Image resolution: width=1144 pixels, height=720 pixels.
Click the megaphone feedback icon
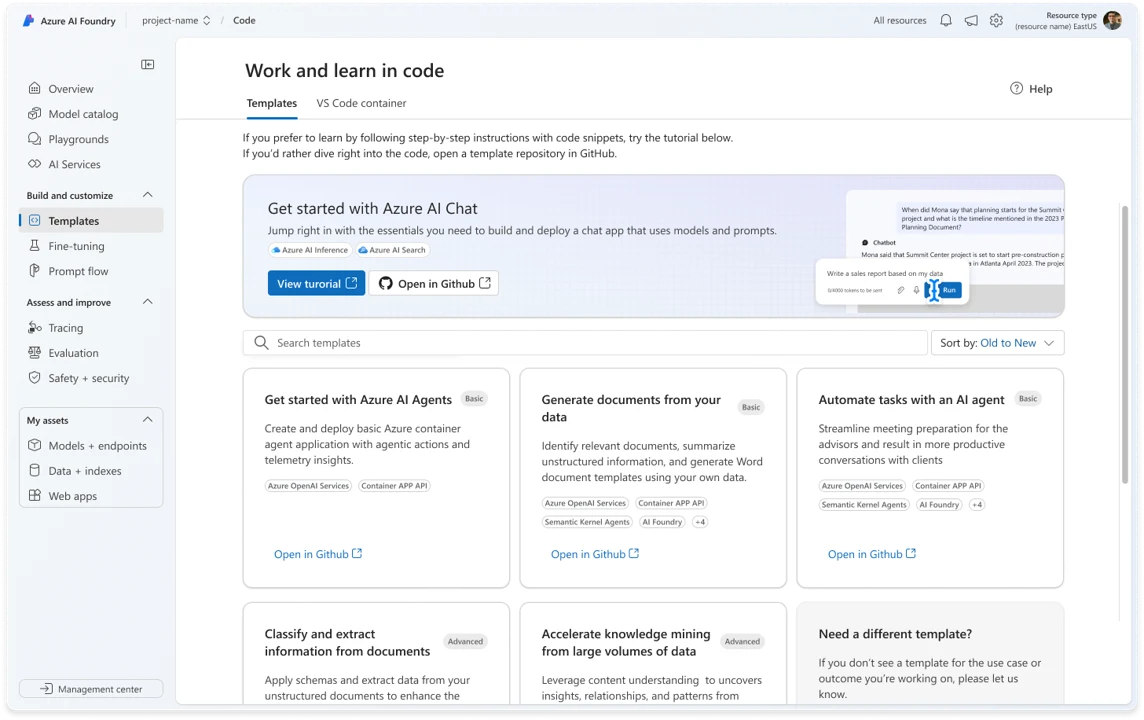(x=971, y=20)
